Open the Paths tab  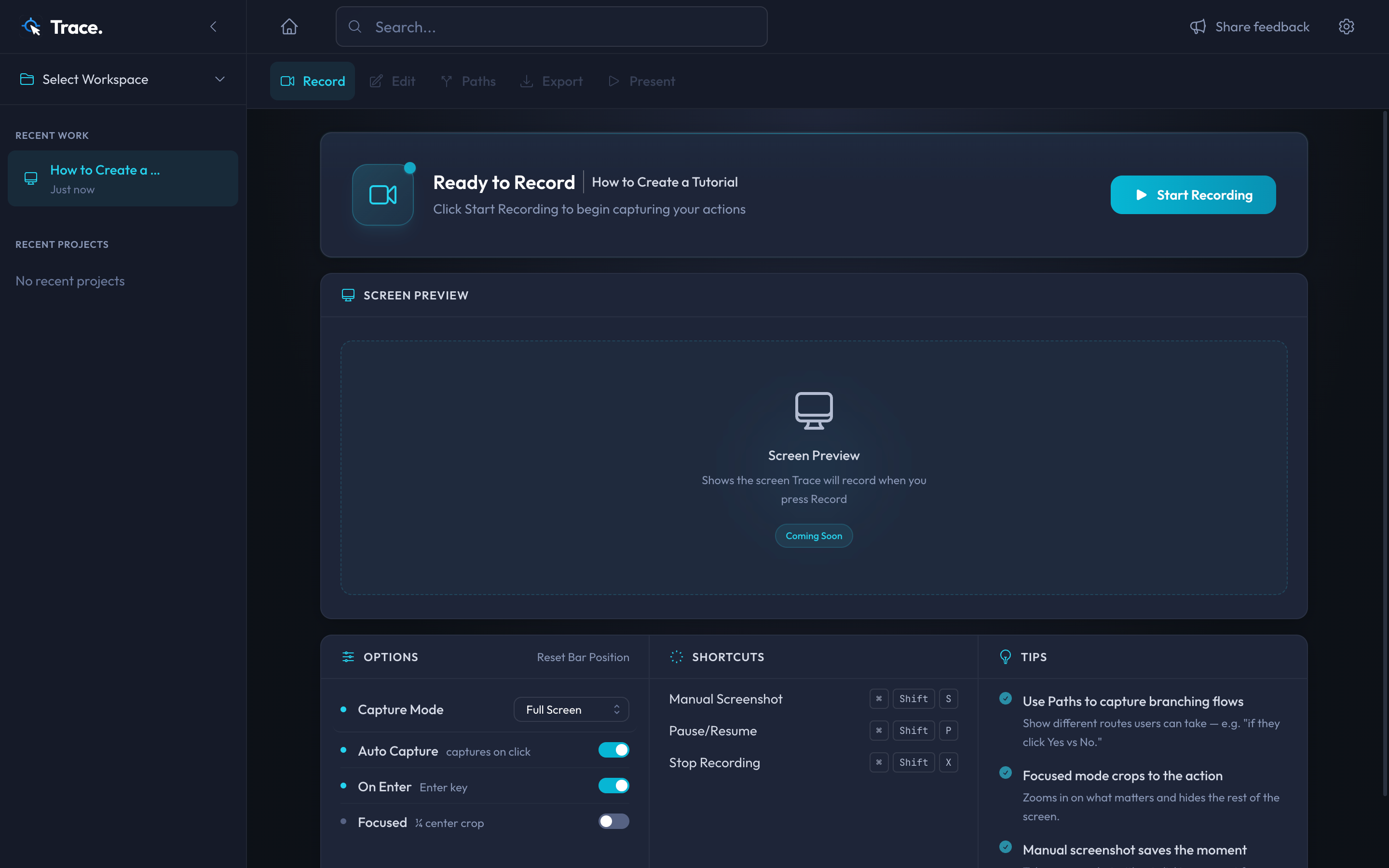pos(468,81)
